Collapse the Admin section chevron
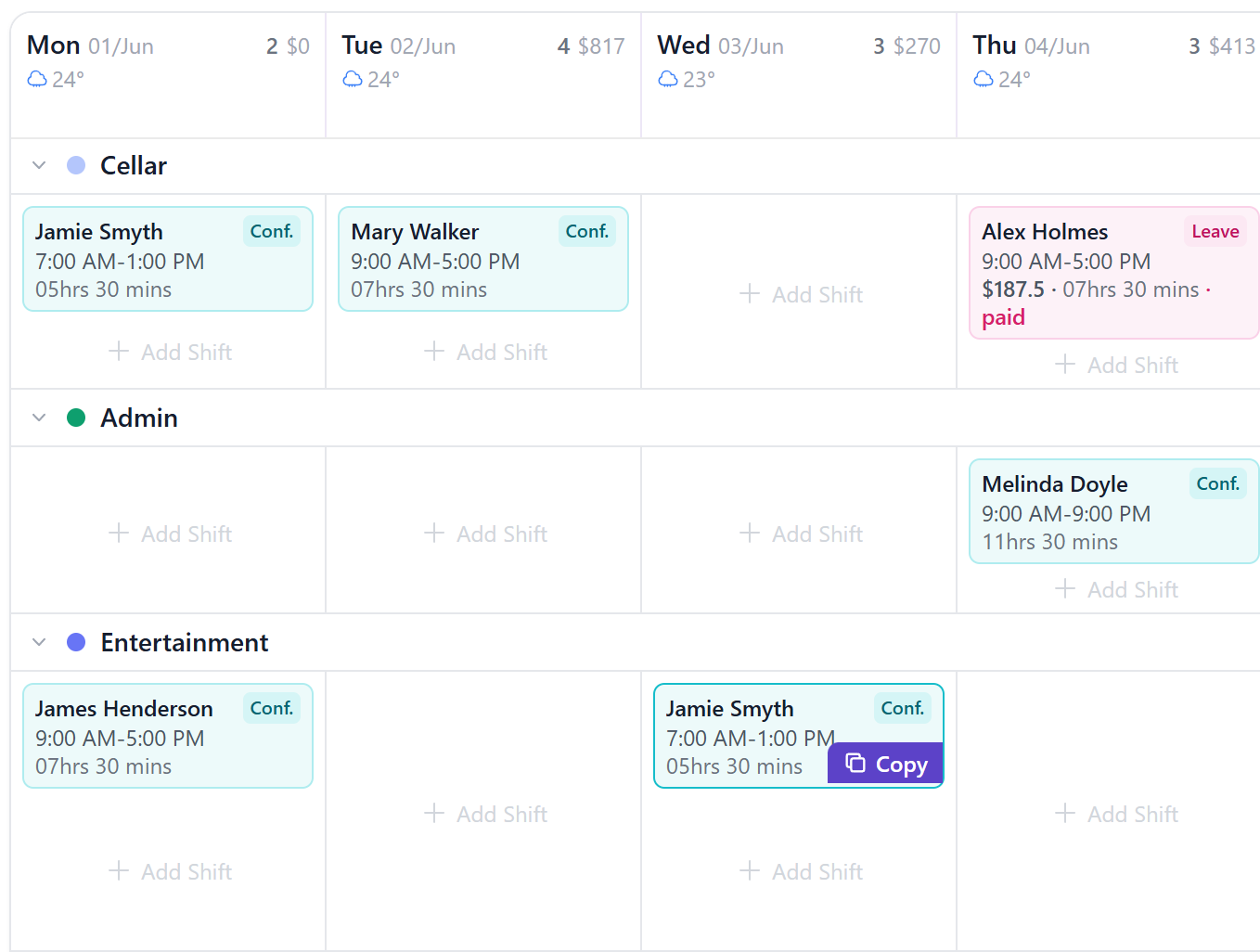The width and height of the screenshot is (1260, 952). pos(39,418)
